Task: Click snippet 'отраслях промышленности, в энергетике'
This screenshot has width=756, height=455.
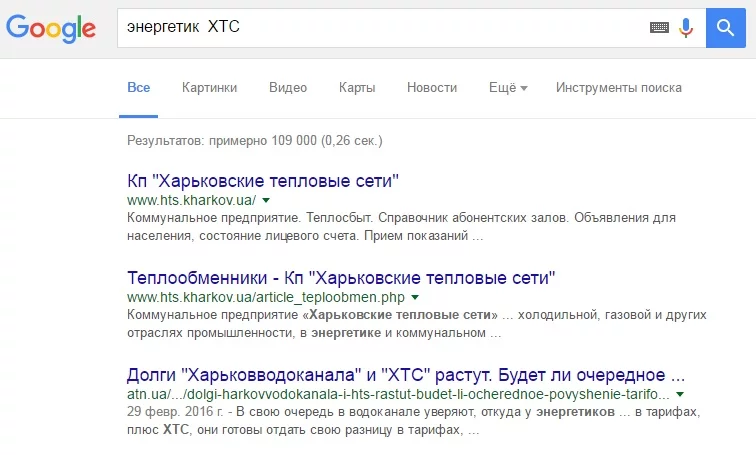Action: click(x=254, y=333)
